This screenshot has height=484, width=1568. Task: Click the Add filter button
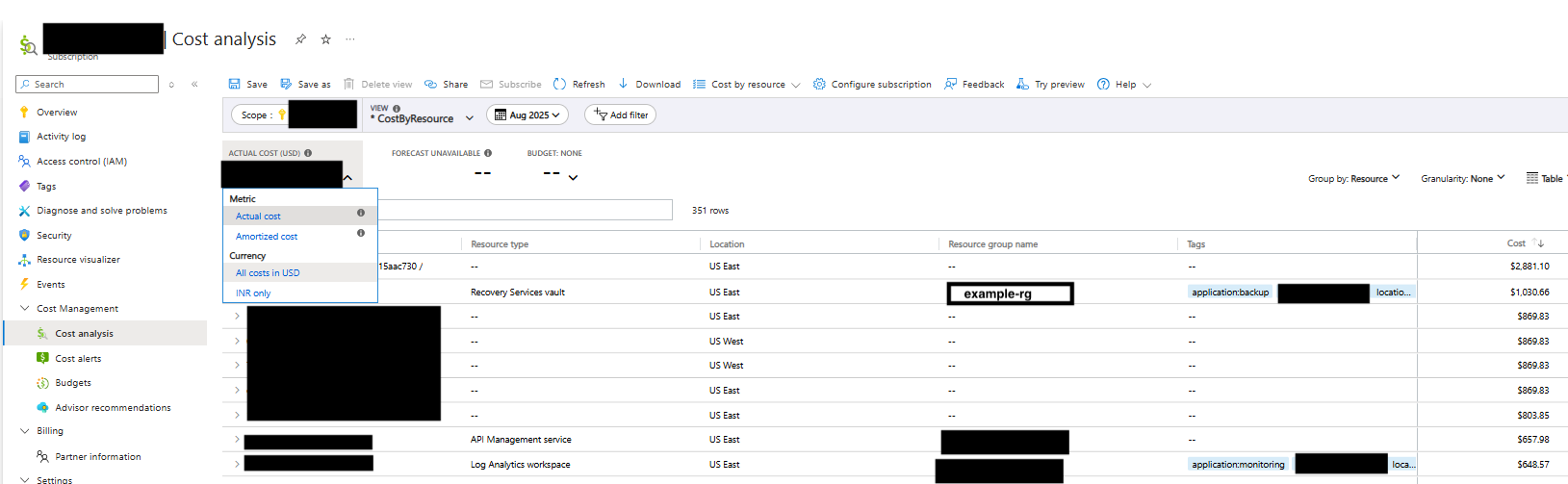coord(621,115)
